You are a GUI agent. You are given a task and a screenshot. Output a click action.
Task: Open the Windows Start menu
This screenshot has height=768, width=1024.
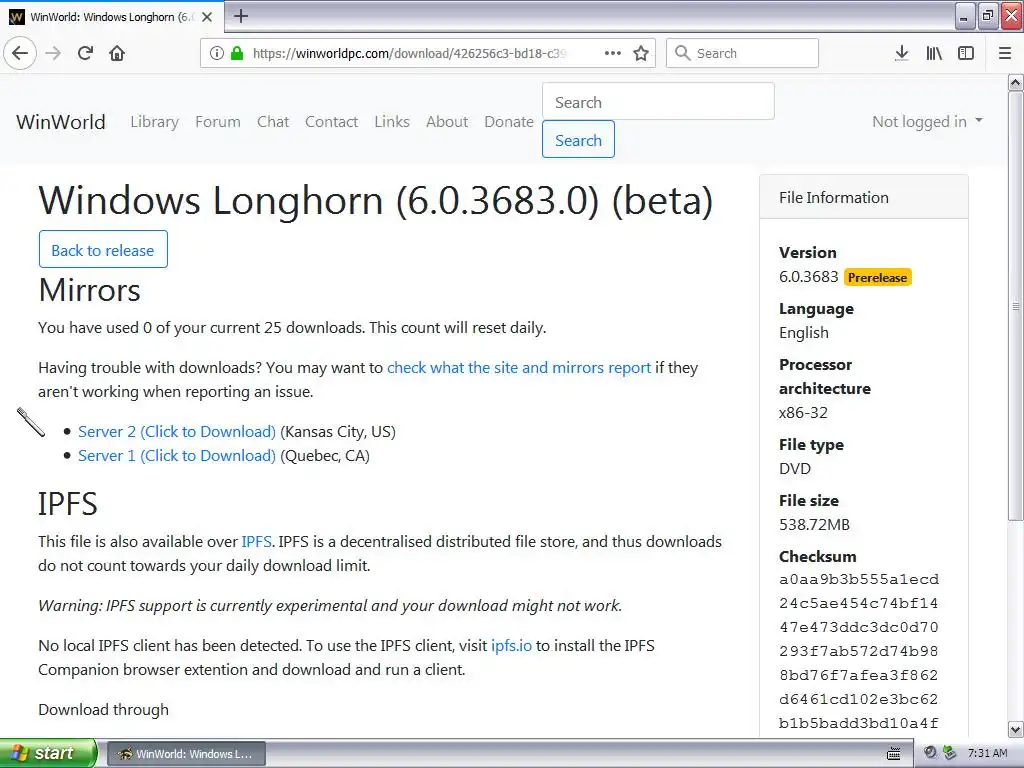tap(48, 753)
